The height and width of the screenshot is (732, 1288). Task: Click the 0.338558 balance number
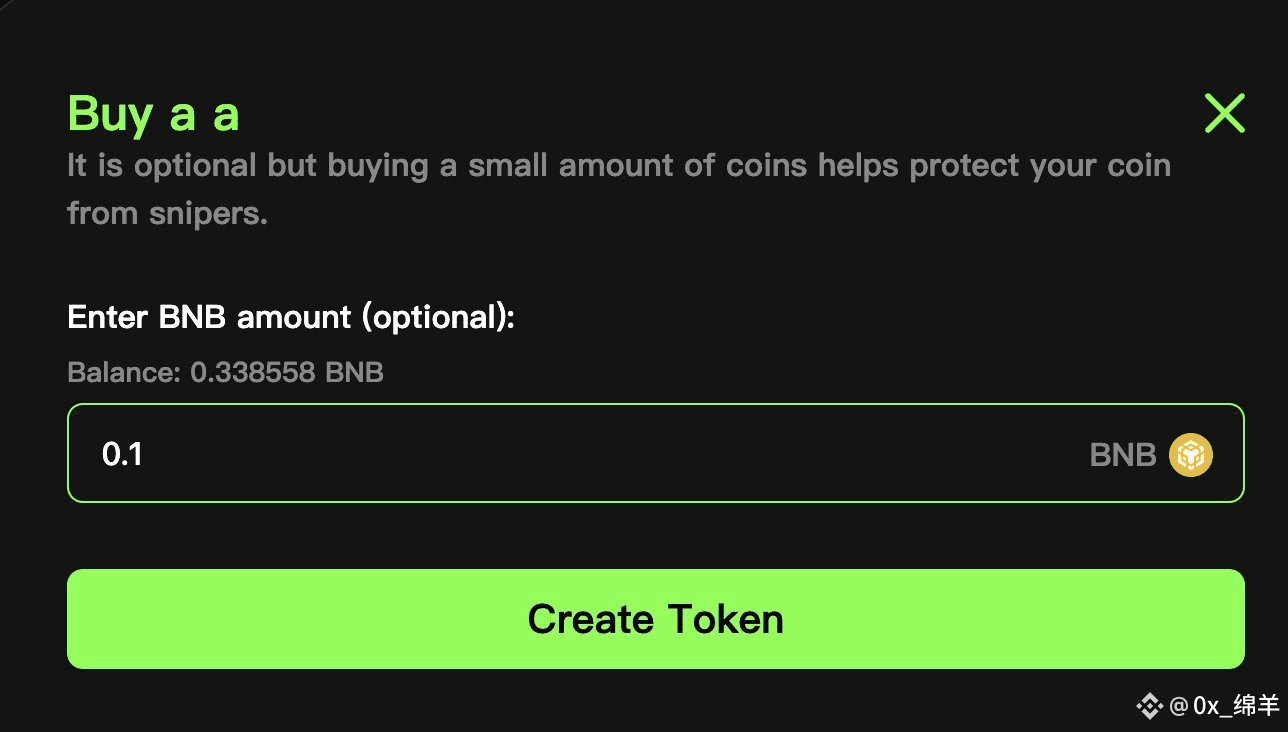coord(254,373)
